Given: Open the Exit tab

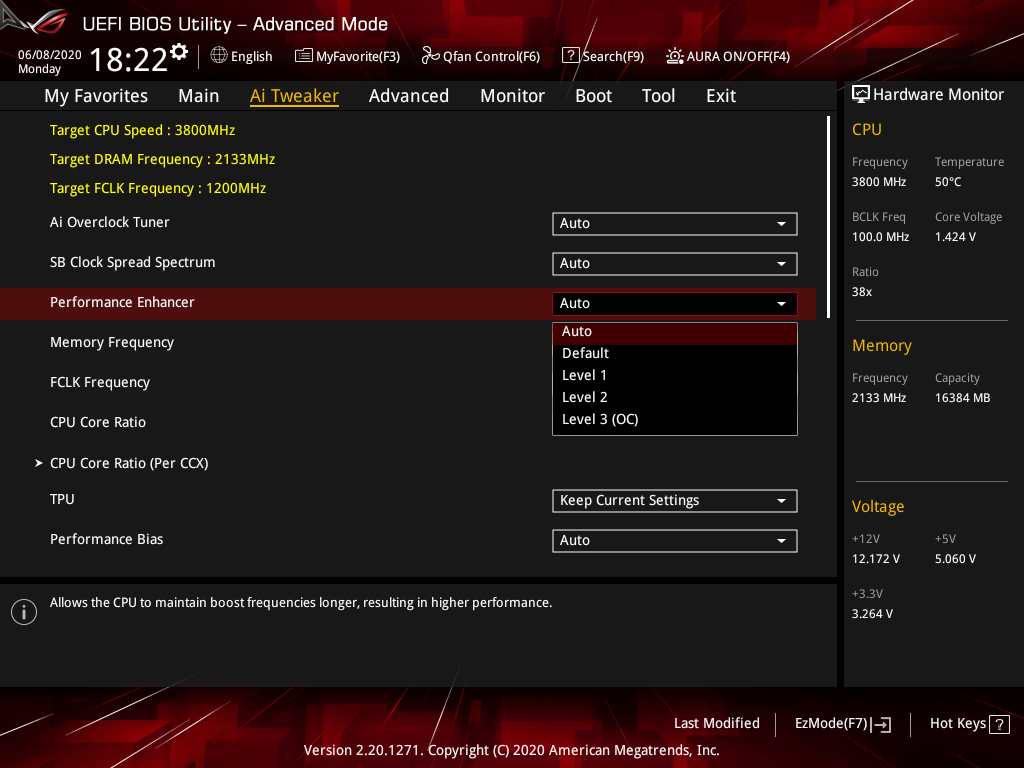Looking at the screenshot, I should pos(721,96).
